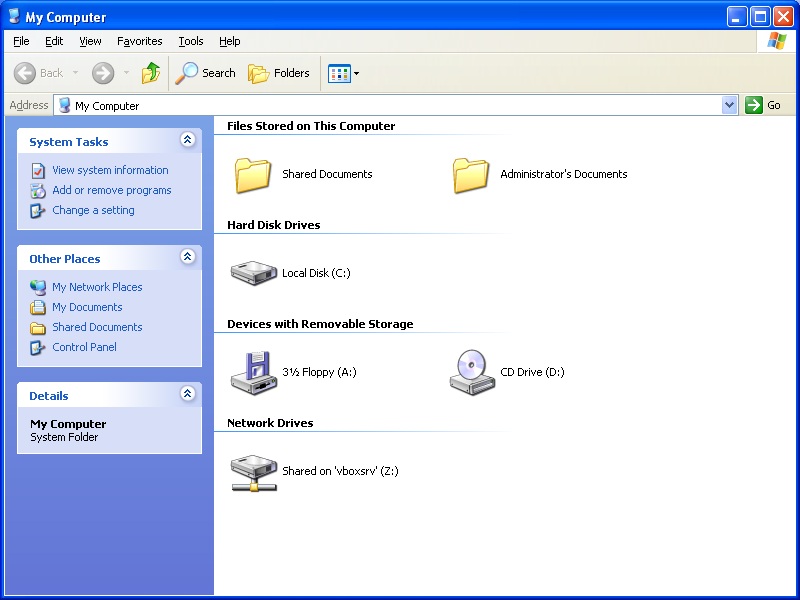Screen dimensions: 800x600
Task: Click "Shared on 'vboxsrv' (Z:)" label
Action: [x=340, y=471]
